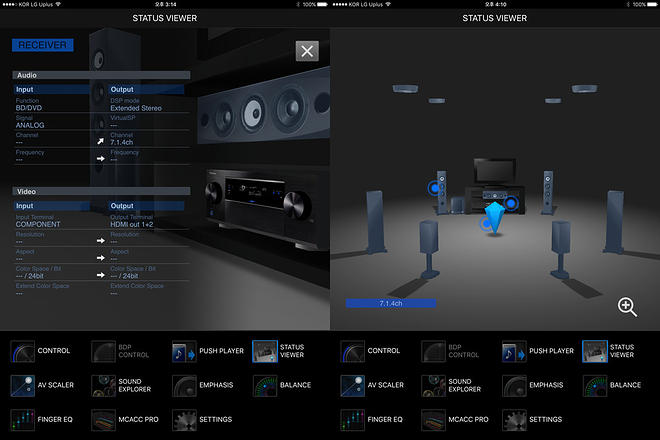Tap top-right ceiling speaker in room view
Screen dimensions: 660x440
tap(584, 89)
